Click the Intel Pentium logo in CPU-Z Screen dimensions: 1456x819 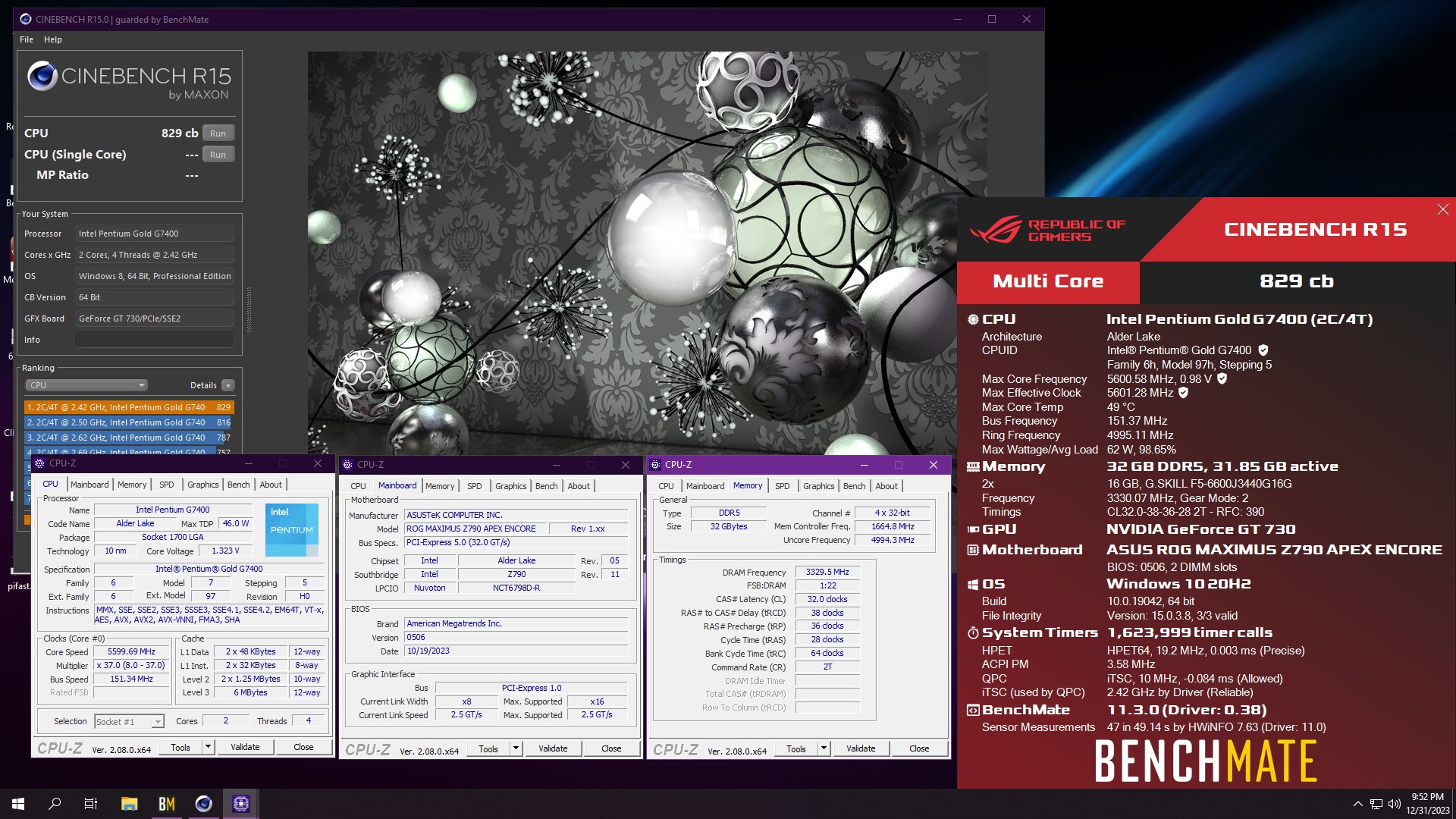(x=292, y=529)
